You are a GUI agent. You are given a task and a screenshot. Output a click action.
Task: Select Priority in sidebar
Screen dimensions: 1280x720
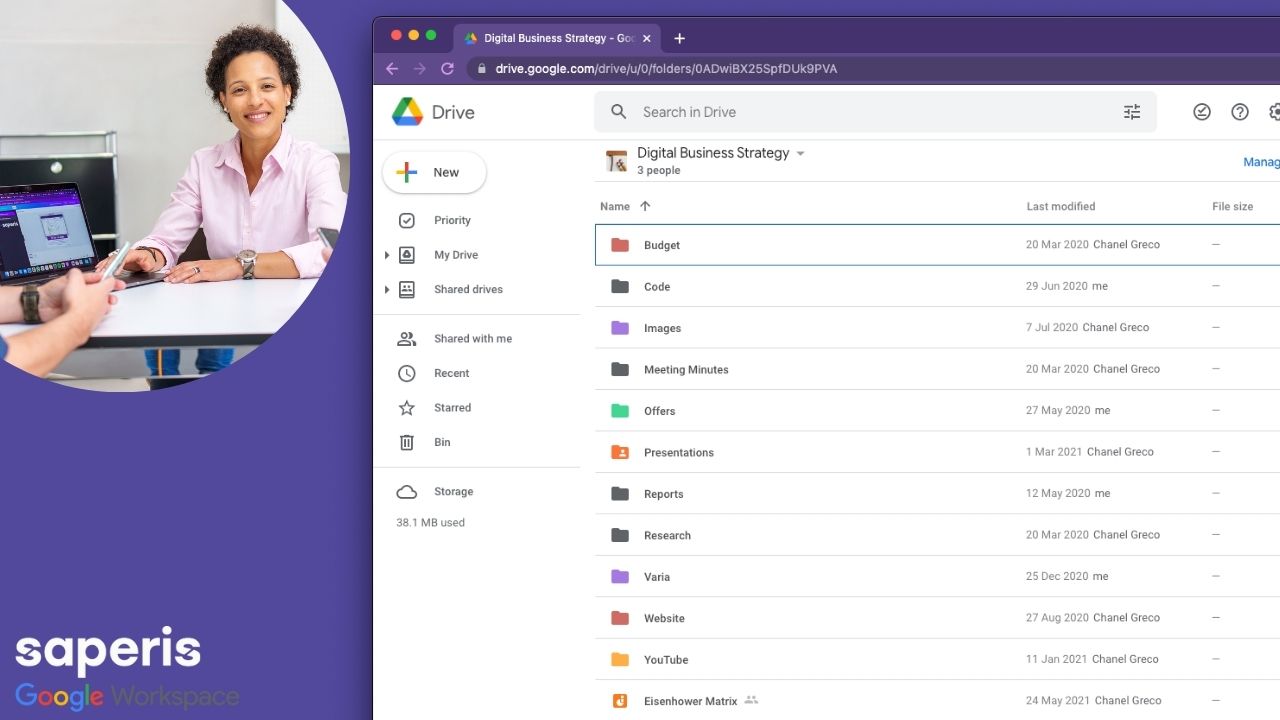tap(452, 220)
